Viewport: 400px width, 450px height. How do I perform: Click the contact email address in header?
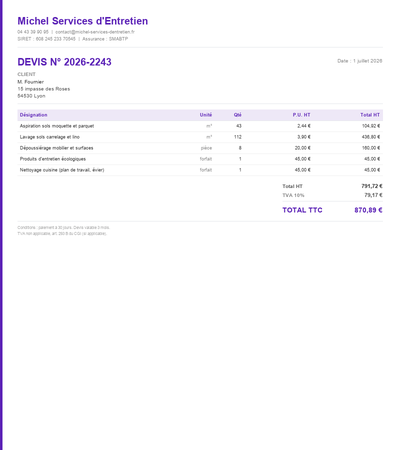[95, 32]
